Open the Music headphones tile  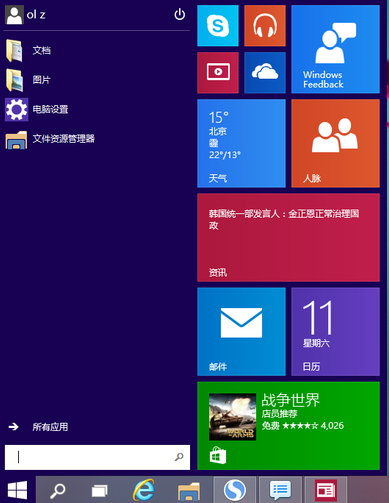click(265, 26)
